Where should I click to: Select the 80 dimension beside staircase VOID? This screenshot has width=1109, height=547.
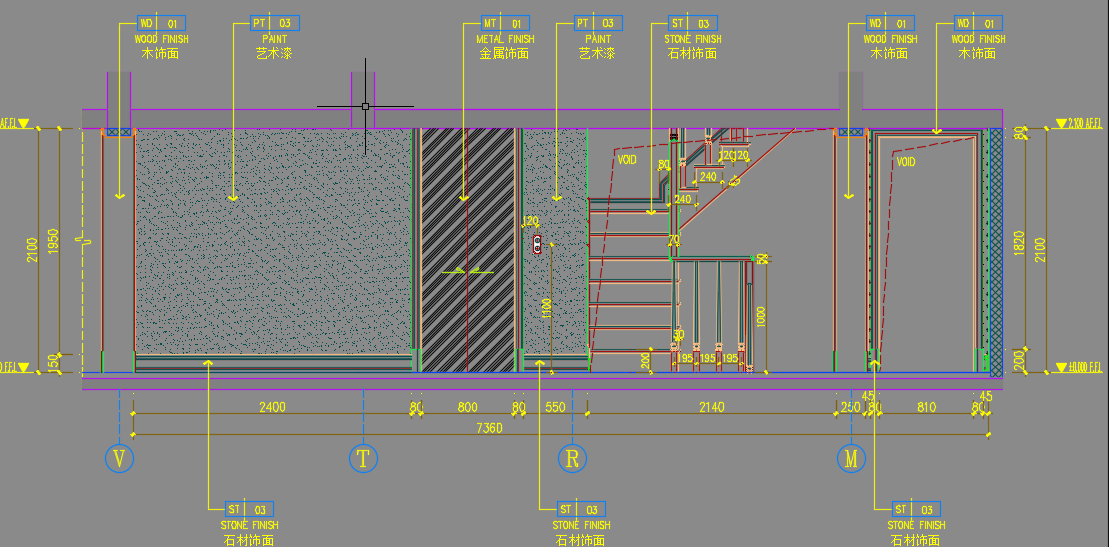[663, 165]
